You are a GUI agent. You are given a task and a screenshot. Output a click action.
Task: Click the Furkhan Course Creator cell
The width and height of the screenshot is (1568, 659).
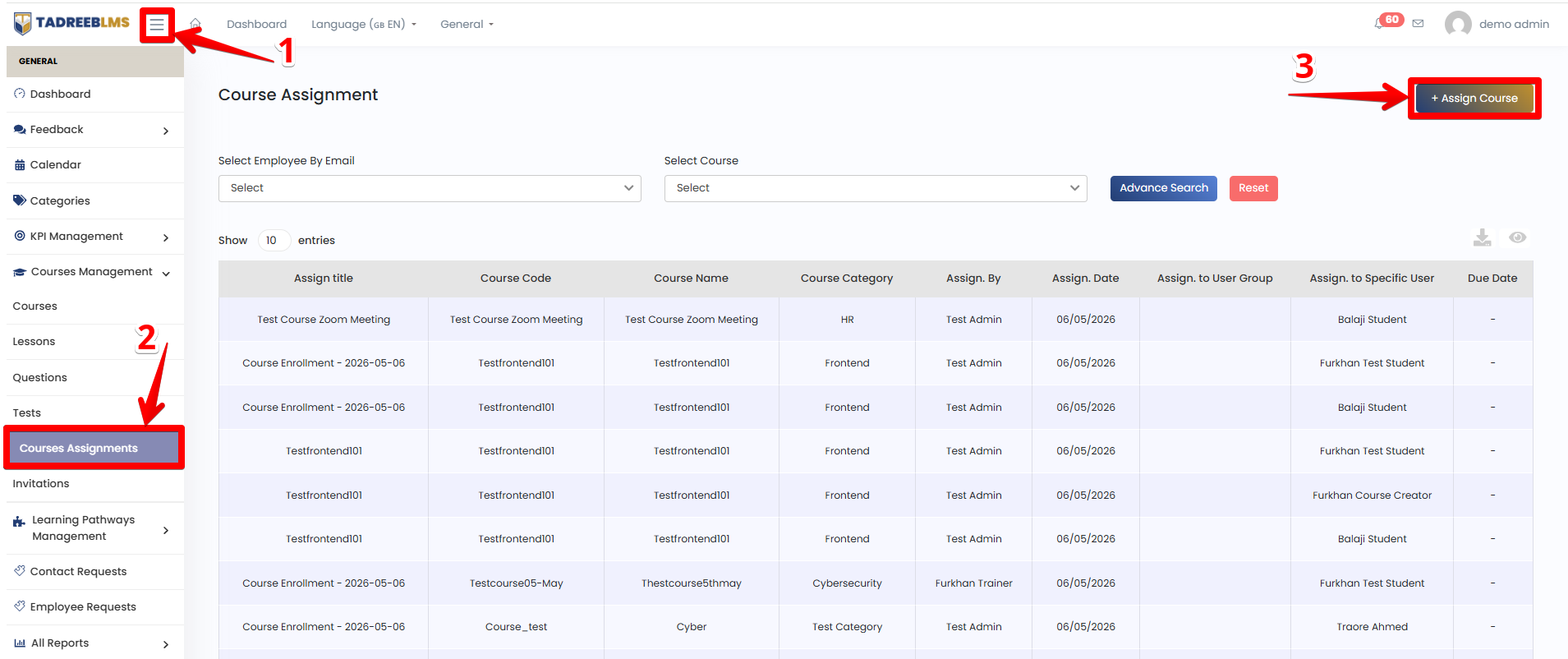tap(1372, 495)
